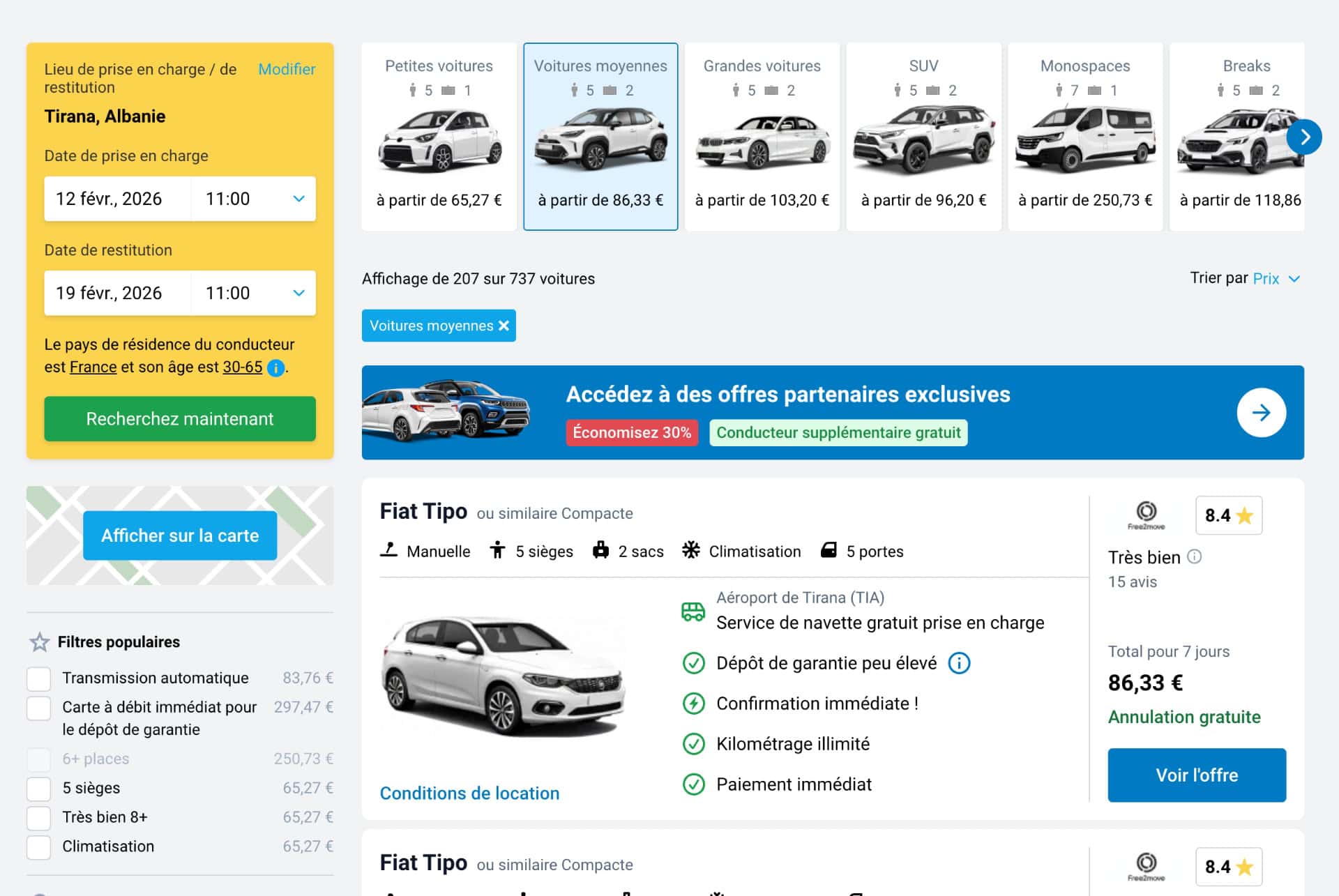
Task: Click the shuttle bus icon beside Aéroport de Tirana
Action: pos(693,610)
